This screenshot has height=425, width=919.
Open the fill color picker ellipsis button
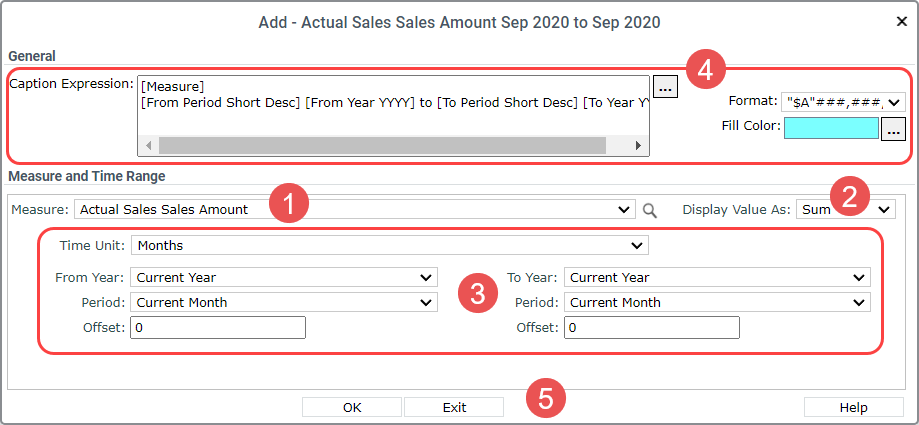[893, 130]
